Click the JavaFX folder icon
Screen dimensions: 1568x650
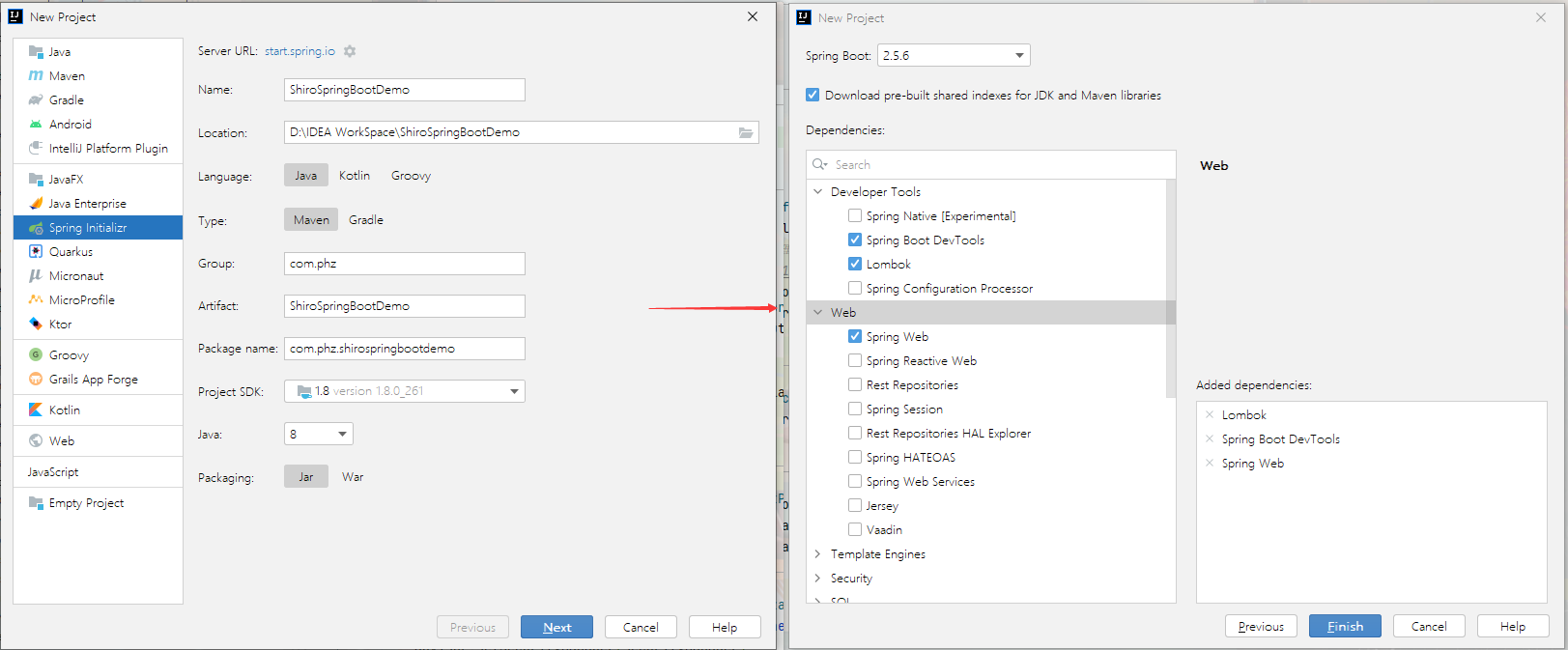[36, 180]
